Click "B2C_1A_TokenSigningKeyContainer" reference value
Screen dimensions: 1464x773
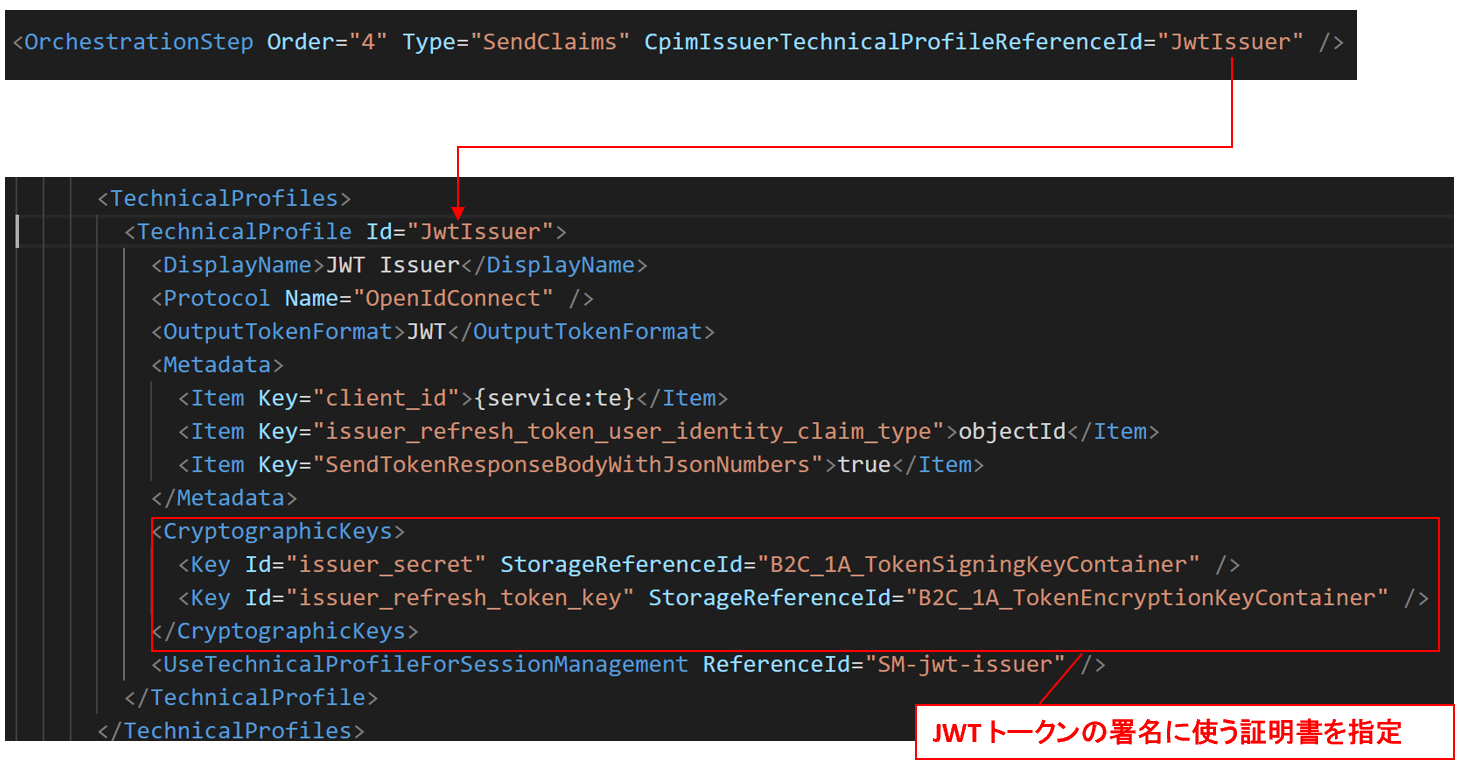click(978, 565)
